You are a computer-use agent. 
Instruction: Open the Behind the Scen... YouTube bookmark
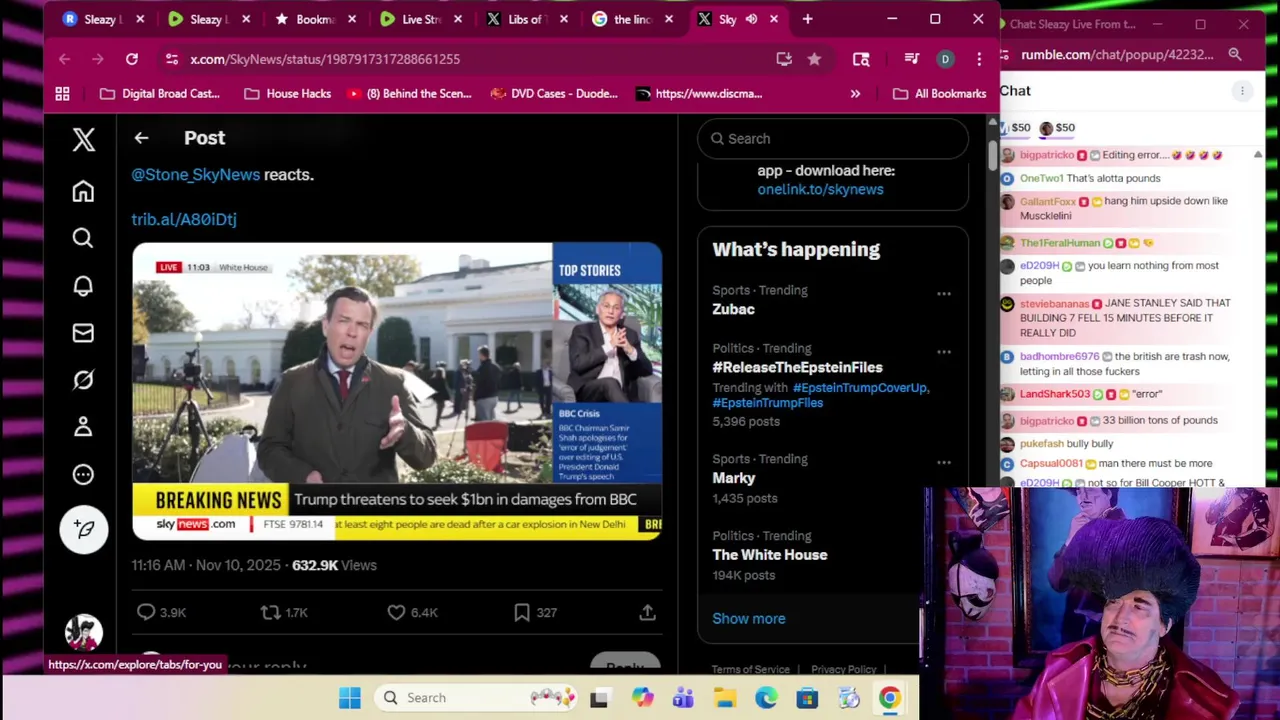(x=409, y=94)
